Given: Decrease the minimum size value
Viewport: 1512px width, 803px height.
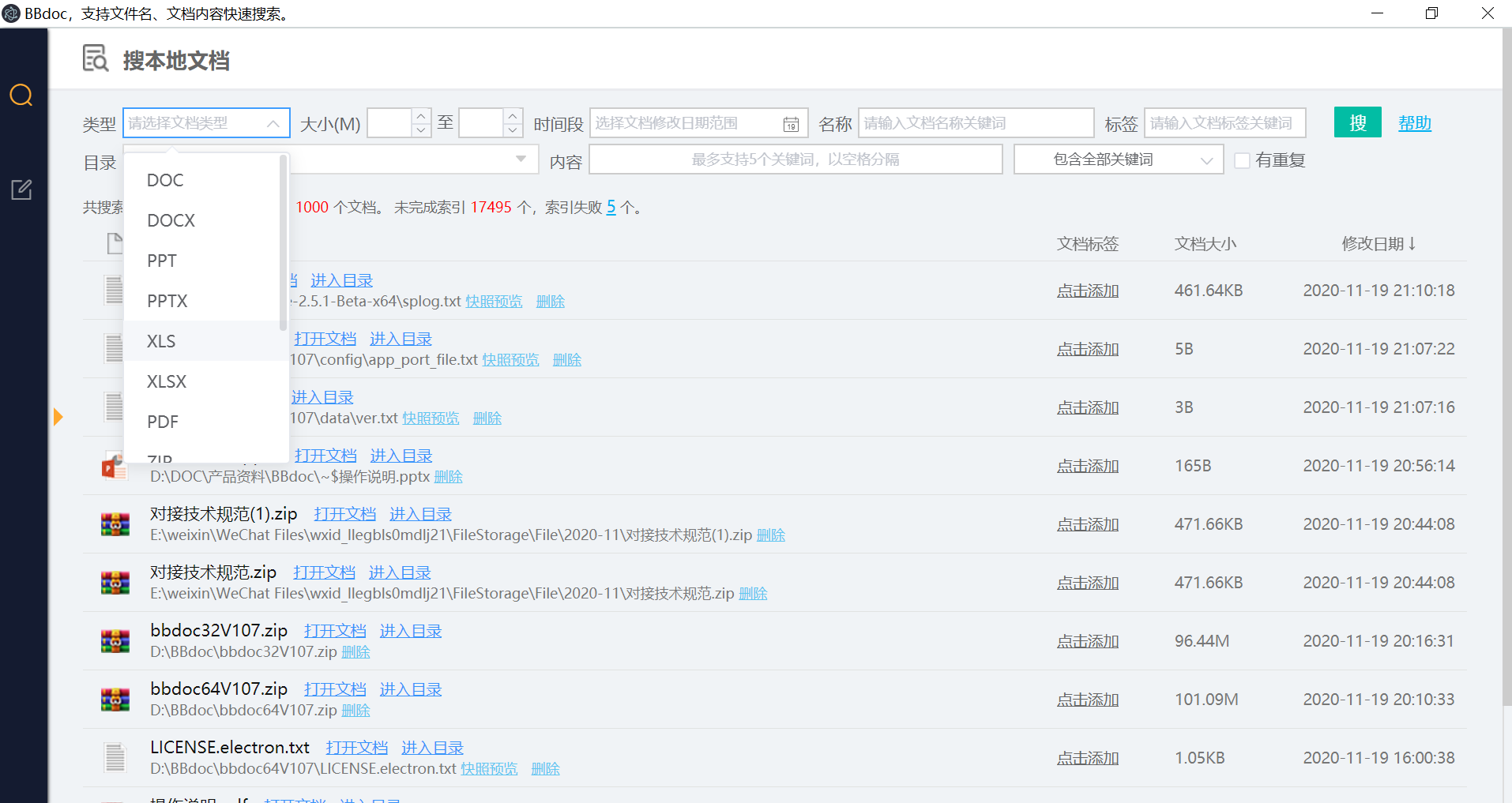Looking at the screenshot, I should (x=421, y=130).
